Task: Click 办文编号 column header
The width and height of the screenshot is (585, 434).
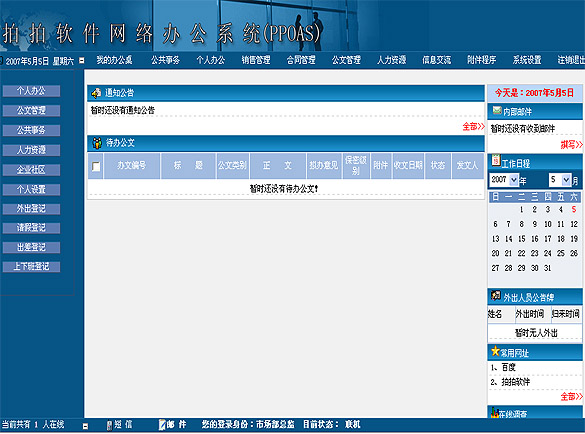Action: pos(132,166)
